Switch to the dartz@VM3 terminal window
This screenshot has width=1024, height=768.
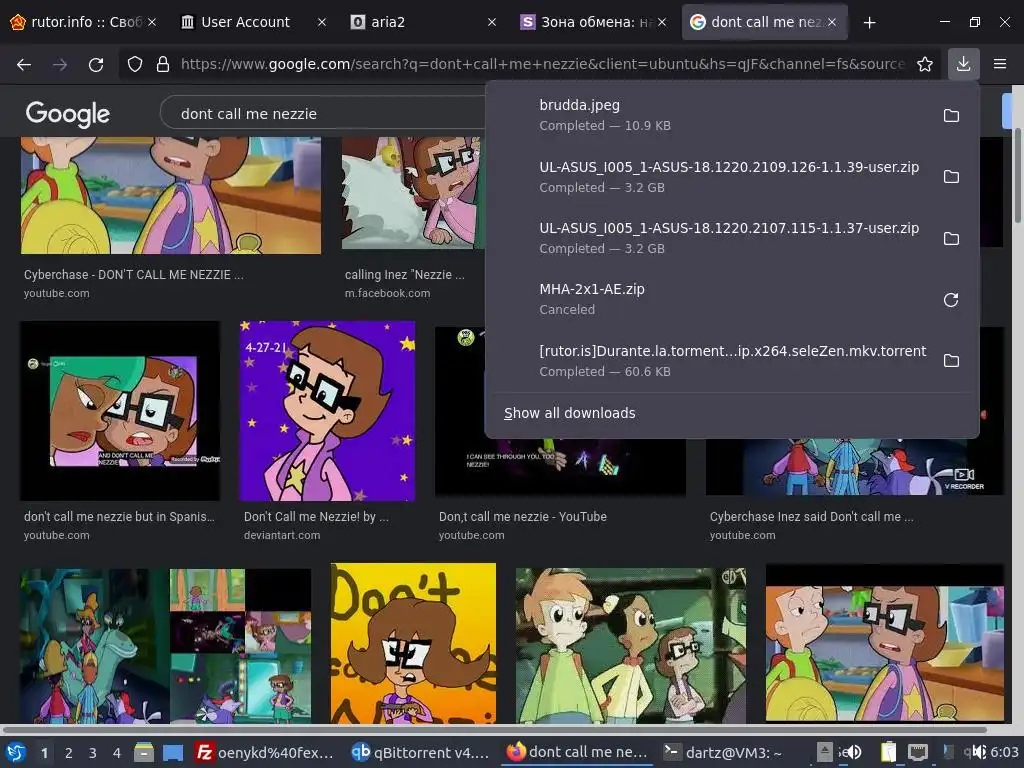[722, 753]
